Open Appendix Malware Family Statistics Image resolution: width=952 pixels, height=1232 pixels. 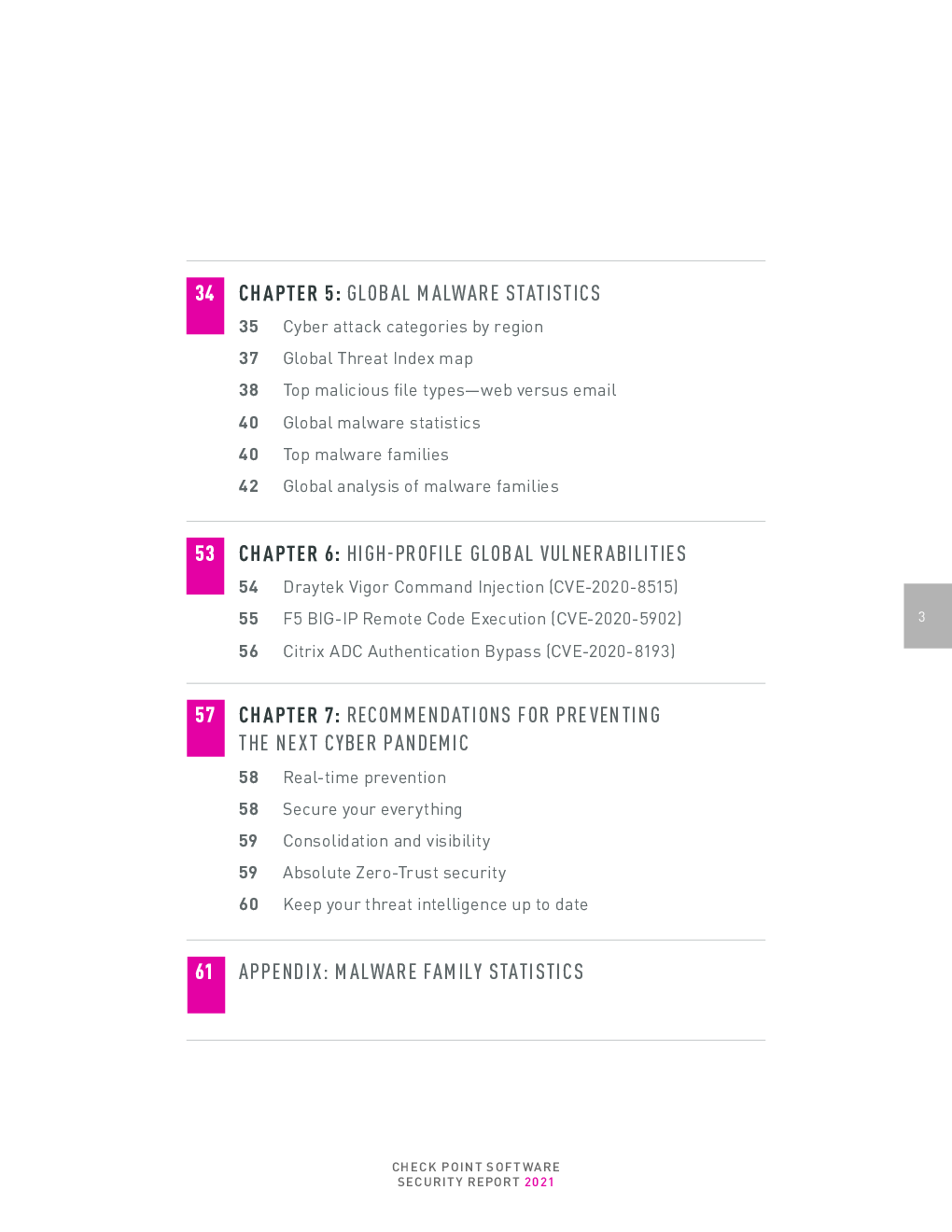411,972
